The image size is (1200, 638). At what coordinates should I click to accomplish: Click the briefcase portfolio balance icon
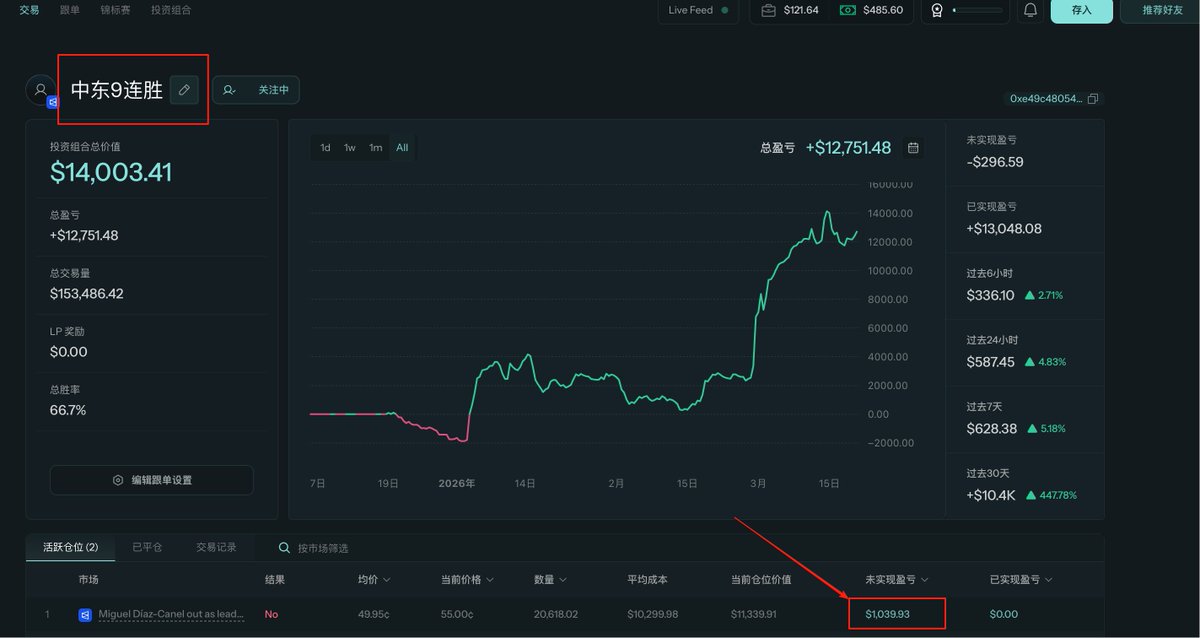[x=768, y=10]
